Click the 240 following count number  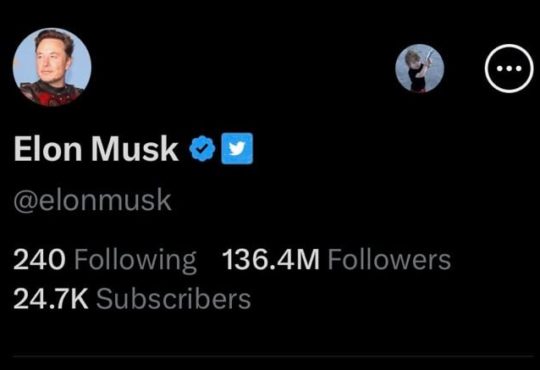pyautogui.click(x=39, y=259)
